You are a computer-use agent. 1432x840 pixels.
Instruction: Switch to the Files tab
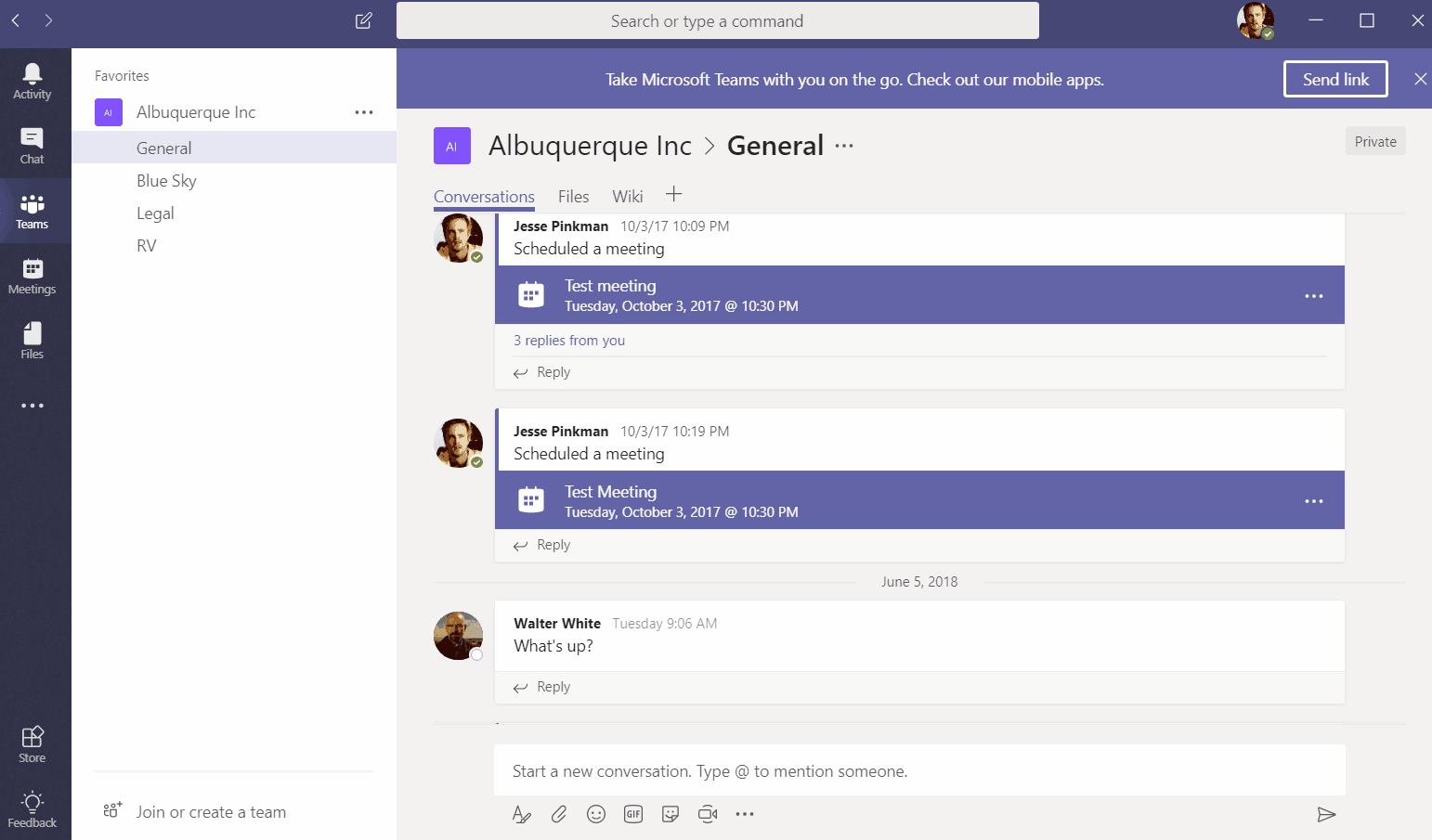[x=574, y=197]
